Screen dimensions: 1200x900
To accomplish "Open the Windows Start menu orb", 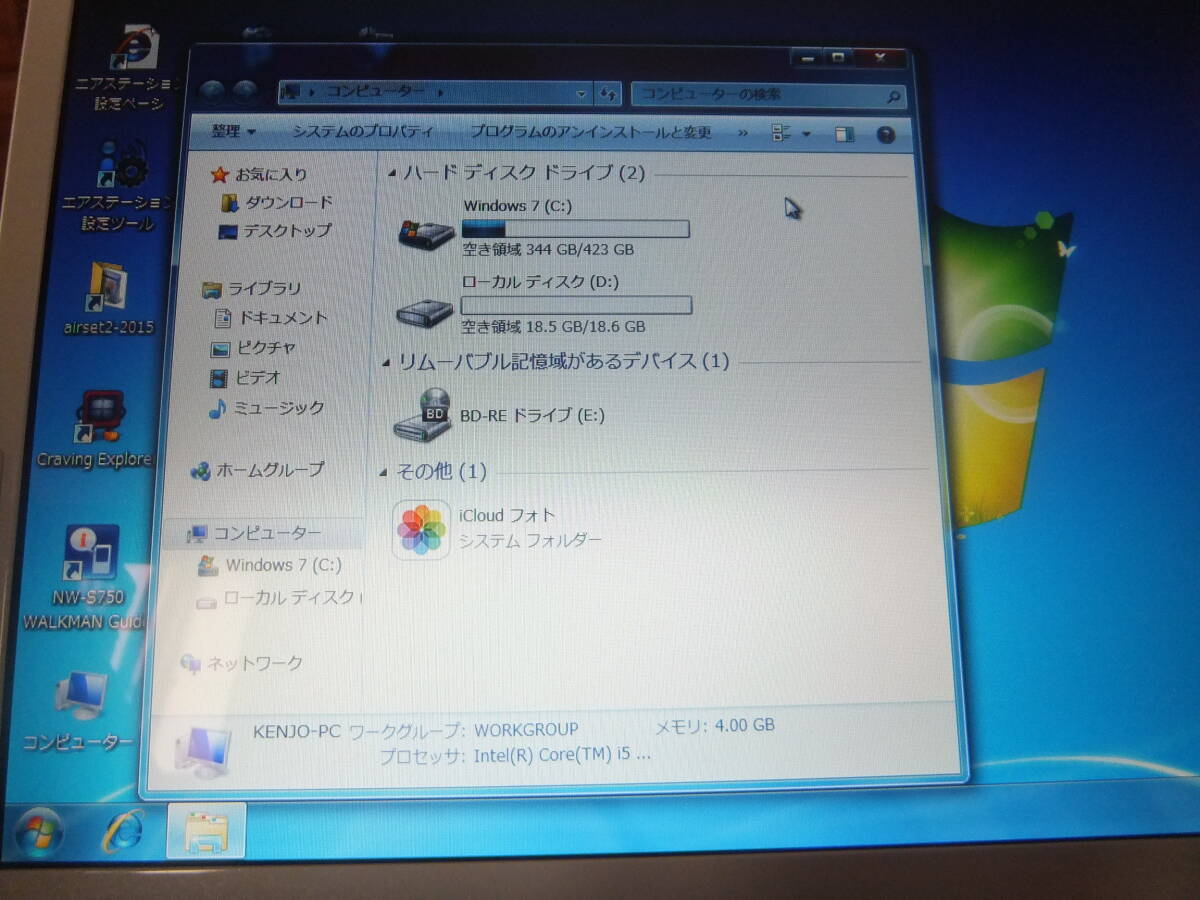I will pos(38,831).
